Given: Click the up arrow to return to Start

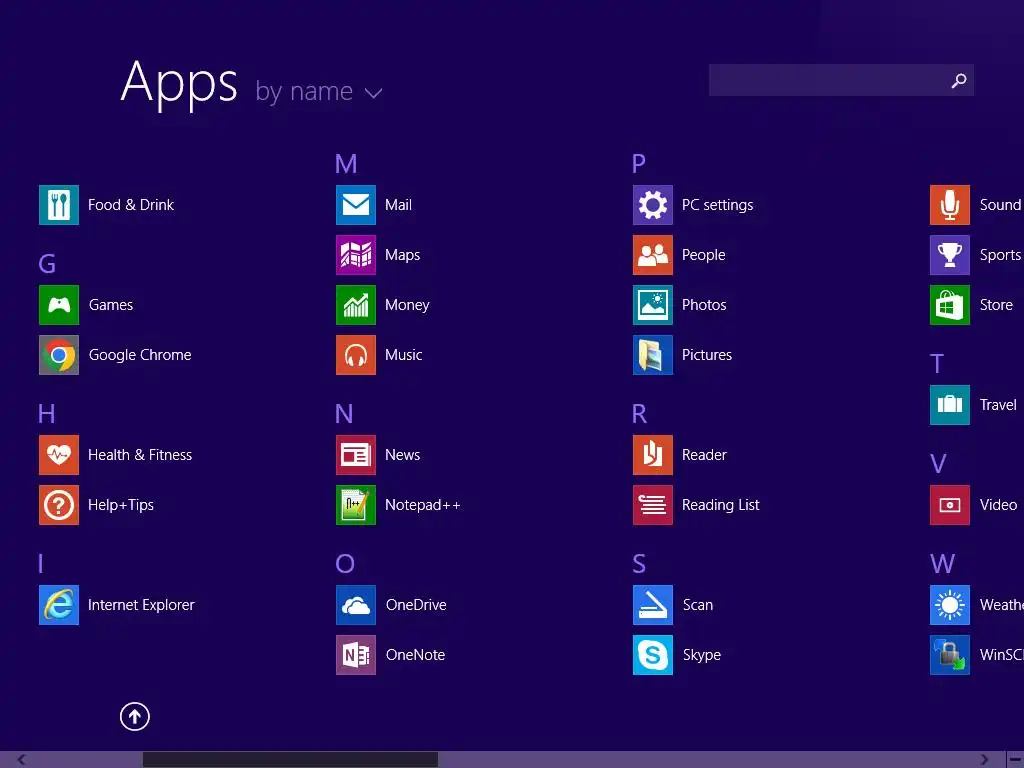Looking at the screenshot, I should click(135, 716).
